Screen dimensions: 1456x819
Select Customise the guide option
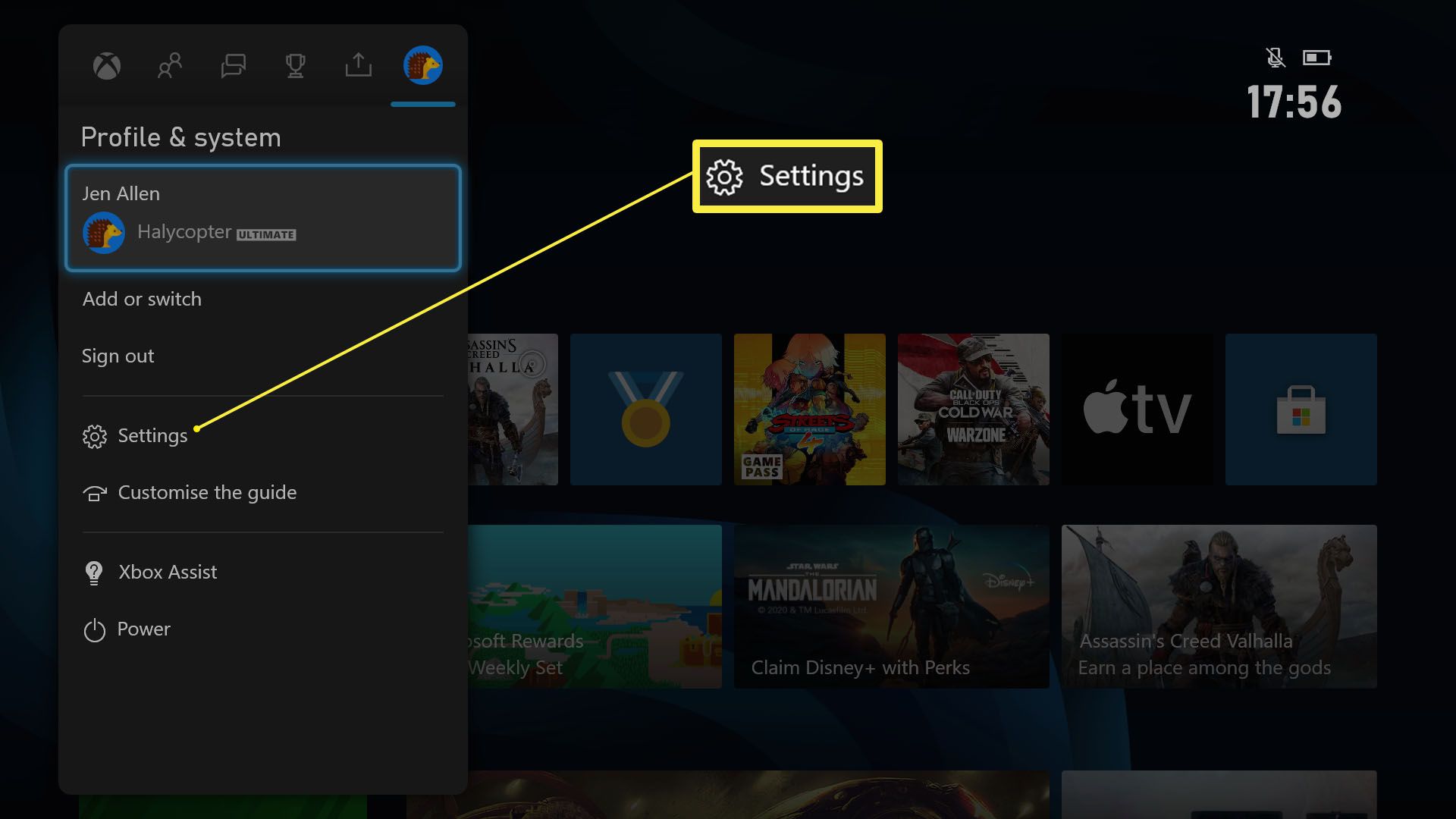coord(207,491)
